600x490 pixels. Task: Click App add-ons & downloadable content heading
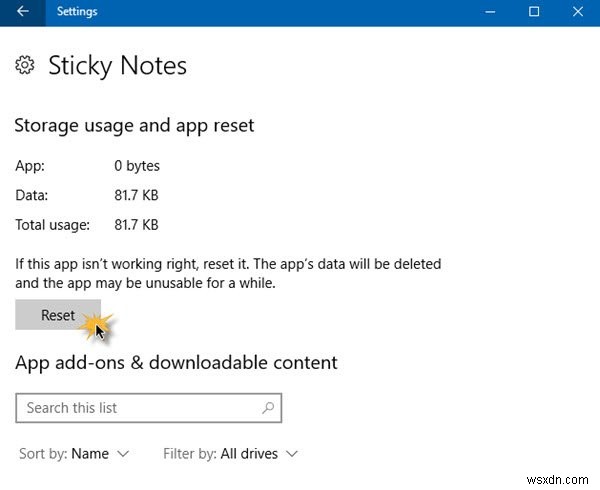[x=176, y=363]
